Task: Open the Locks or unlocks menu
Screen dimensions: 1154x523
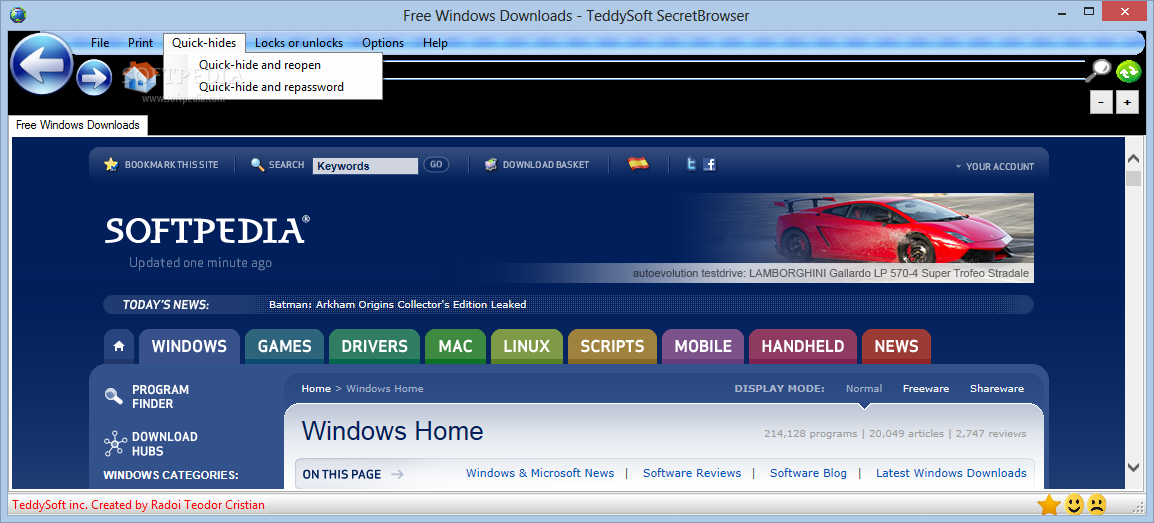Action: tap(299, 43)
